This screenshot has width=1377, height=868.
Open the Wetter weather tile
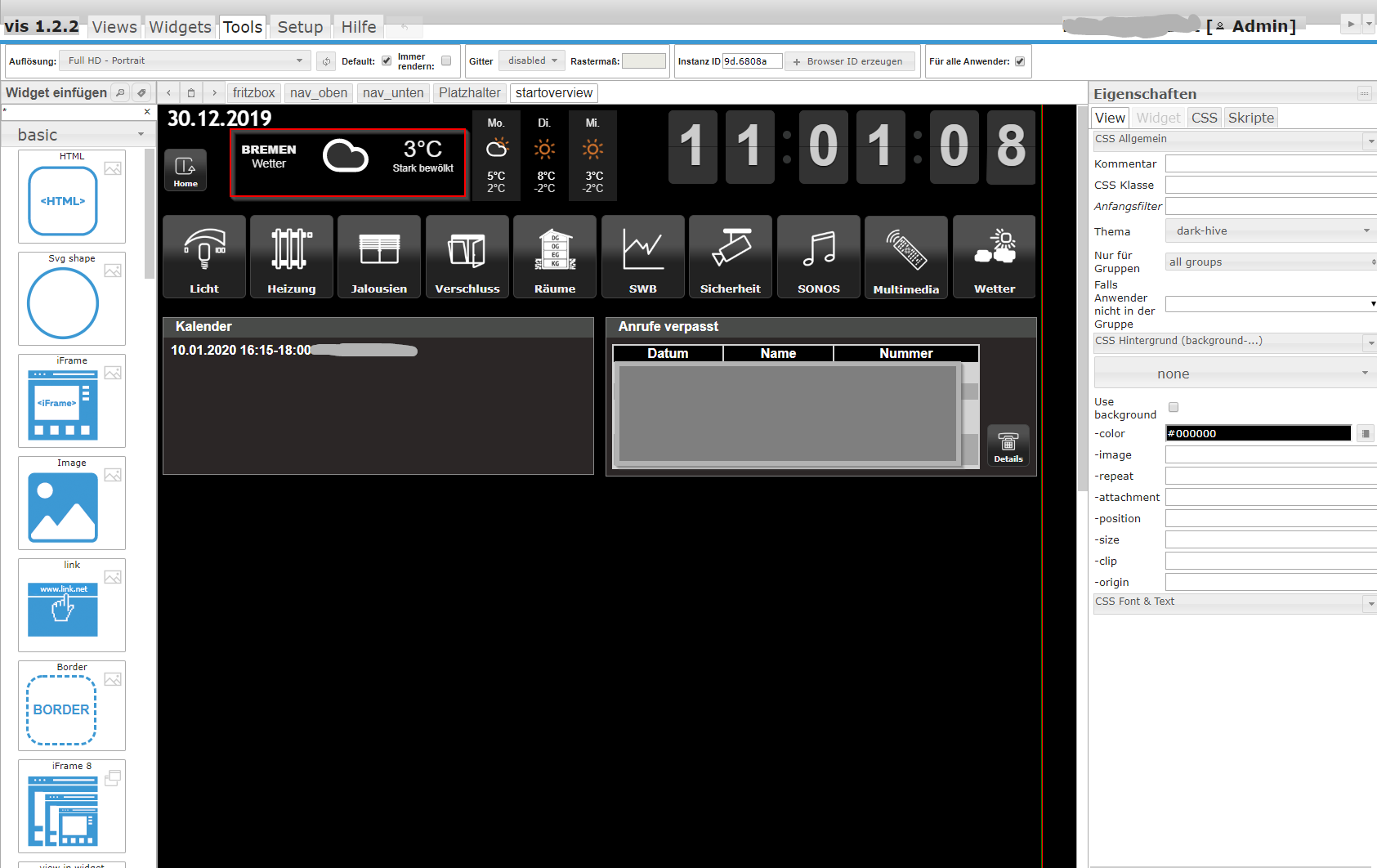[995, 257]
